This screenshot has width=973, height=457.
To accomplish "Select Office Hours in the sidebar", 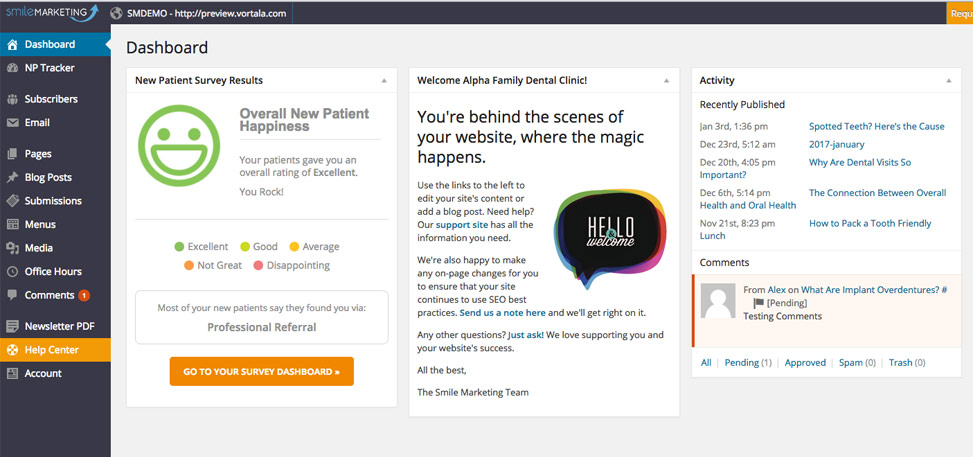I will pyautogui.click(x=55, y=272).
